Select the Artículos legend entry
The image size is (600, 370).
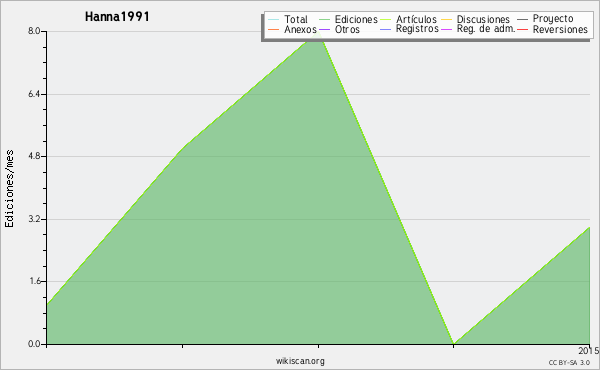408,19
